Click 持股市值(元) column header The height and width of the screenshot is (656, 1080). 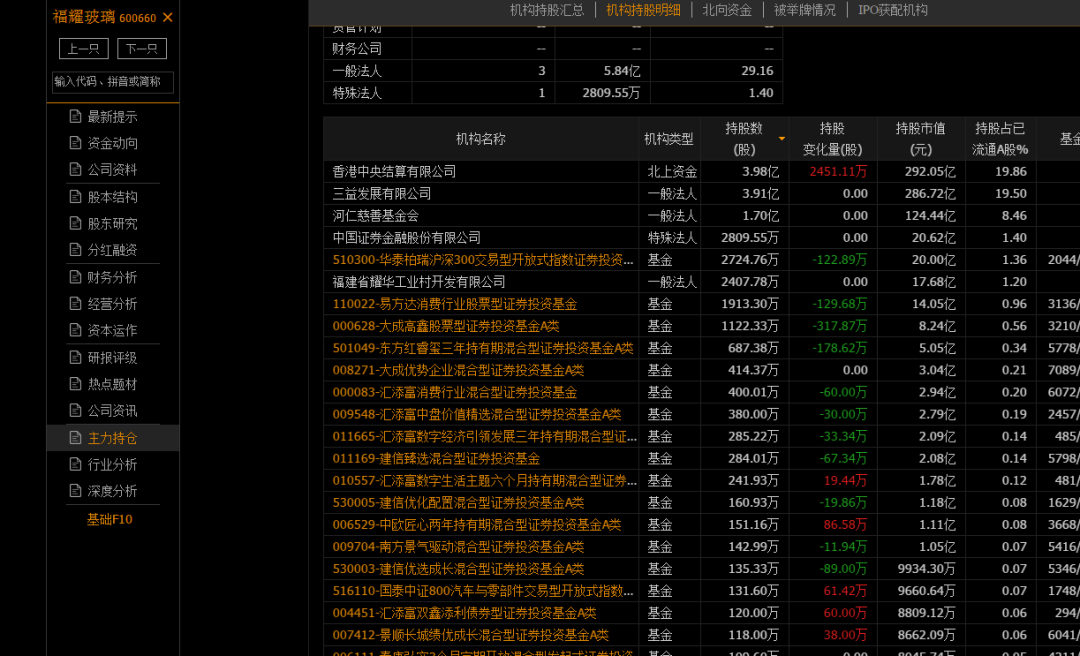tap(921, 139)
